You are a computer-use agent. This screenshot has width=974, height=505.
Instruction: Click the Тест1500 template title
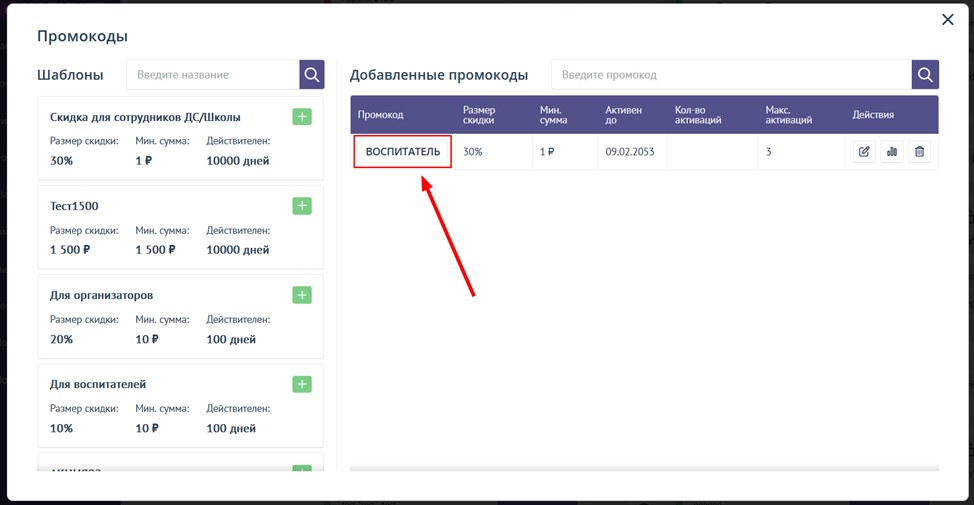[74, 206]
